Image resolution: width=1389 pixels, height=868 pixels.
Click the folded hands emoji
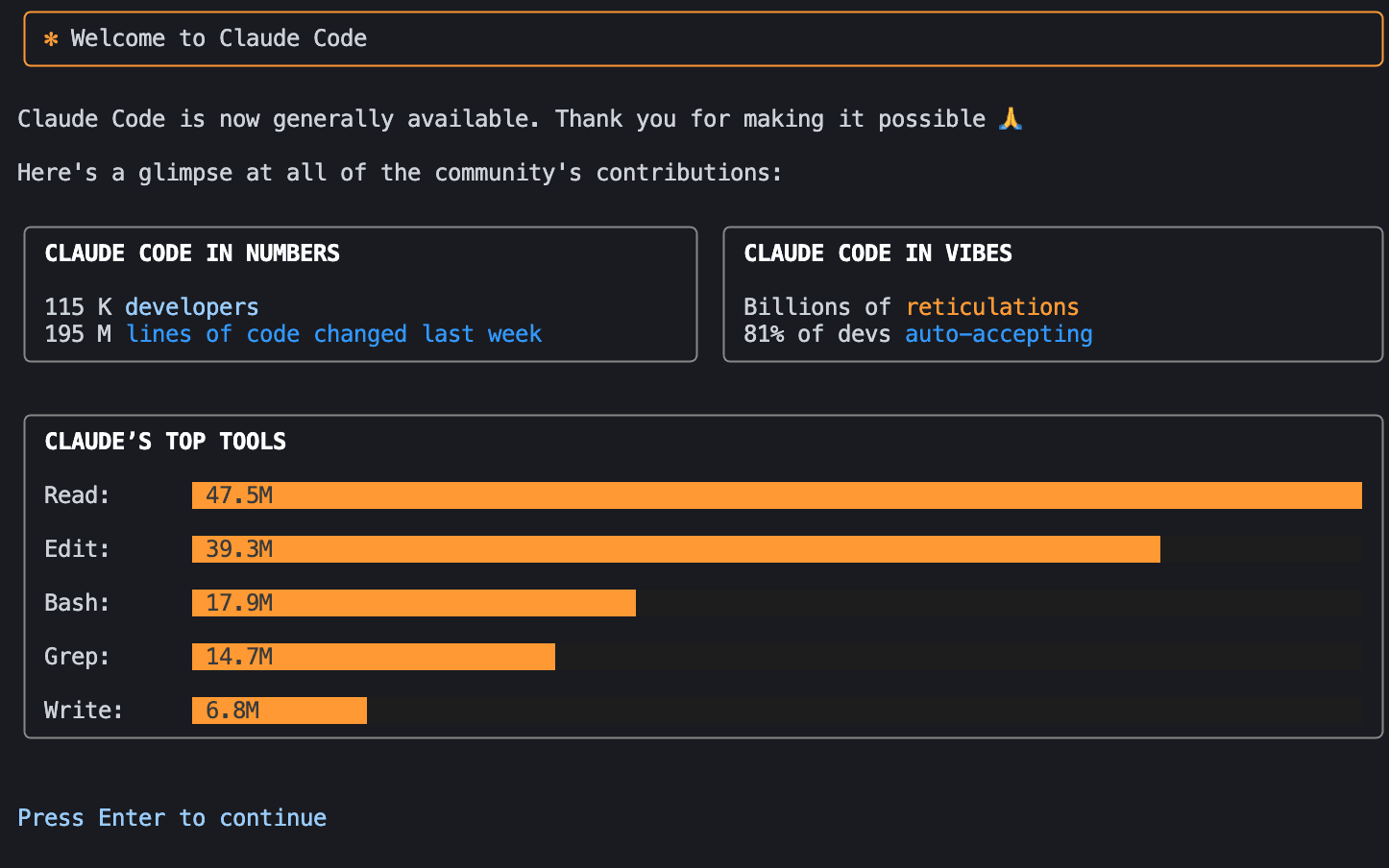(1011, 118)
